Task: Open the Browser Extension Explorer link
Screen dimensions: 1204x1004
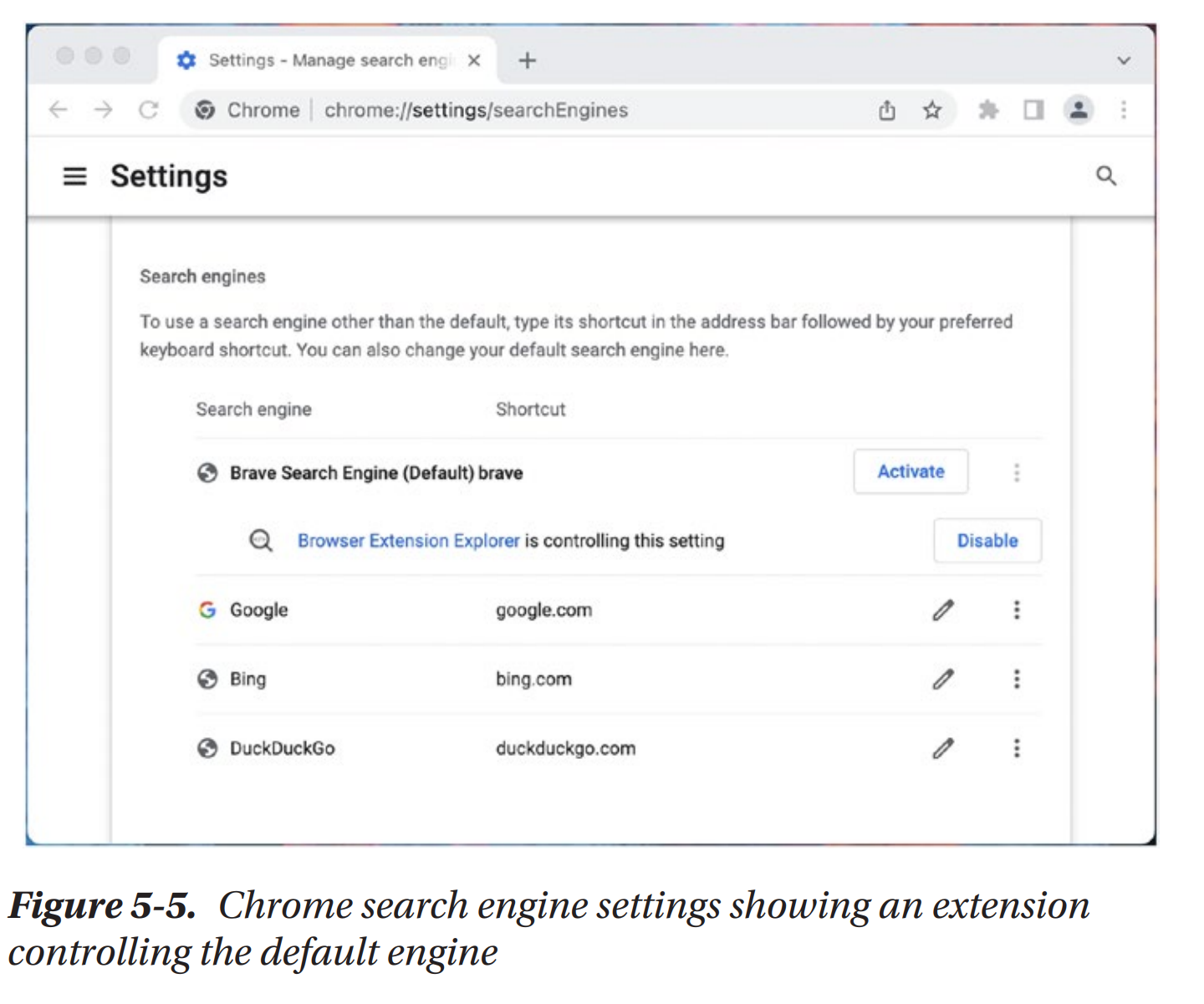Action: click(x=408, y=541)
